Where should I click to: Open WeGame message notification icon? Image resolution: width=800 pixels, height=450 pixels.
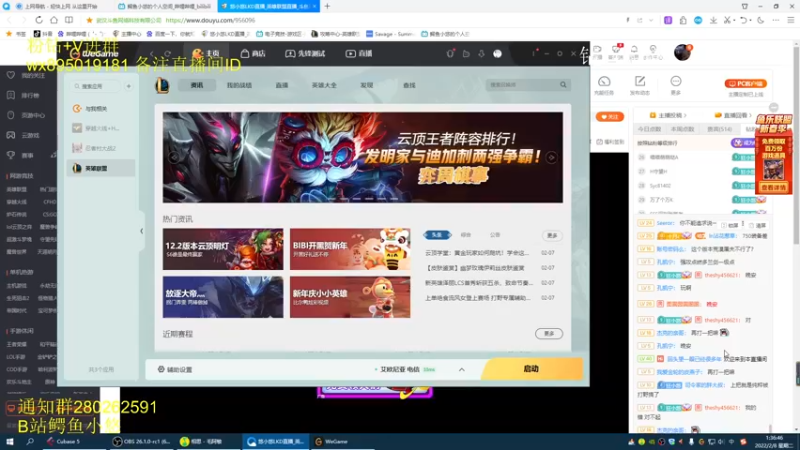click(x=450, y=53)
